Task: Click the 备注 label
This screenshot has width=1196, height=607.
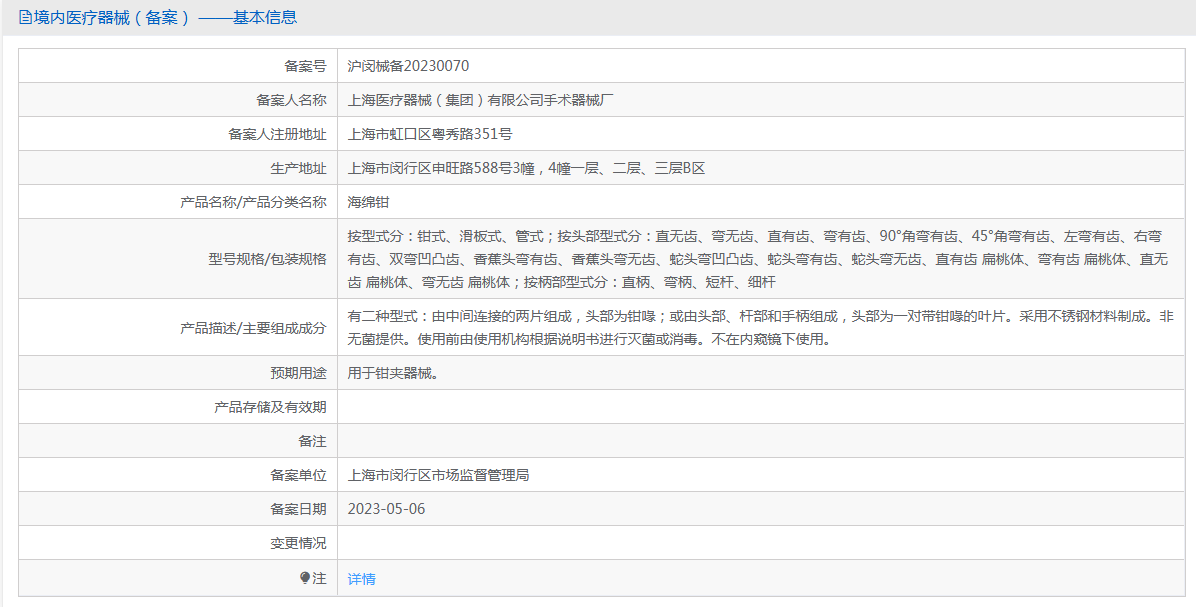Action: click(x=312, y=442)
